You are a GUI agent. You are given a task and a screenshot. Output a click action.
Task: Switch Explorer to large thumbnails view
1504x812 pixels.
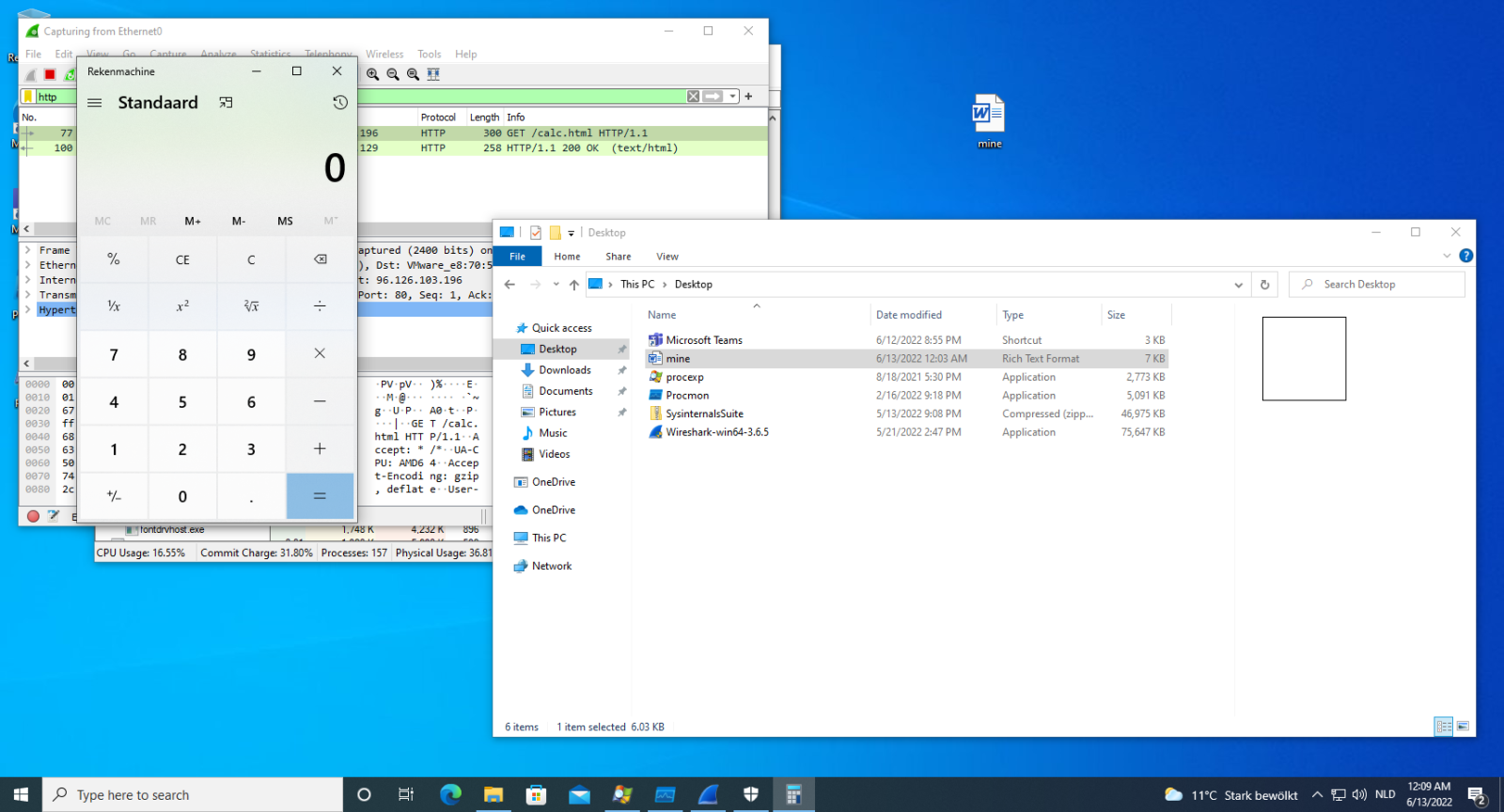point(1463,726)
